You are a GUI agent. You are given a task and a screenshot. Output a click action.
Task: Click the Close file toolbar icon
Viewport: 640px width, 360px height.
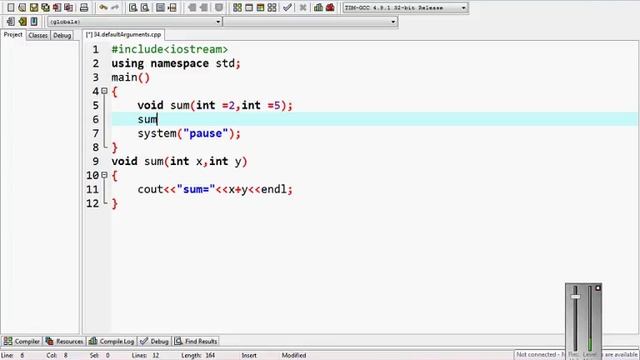click(x=57, y=7)
